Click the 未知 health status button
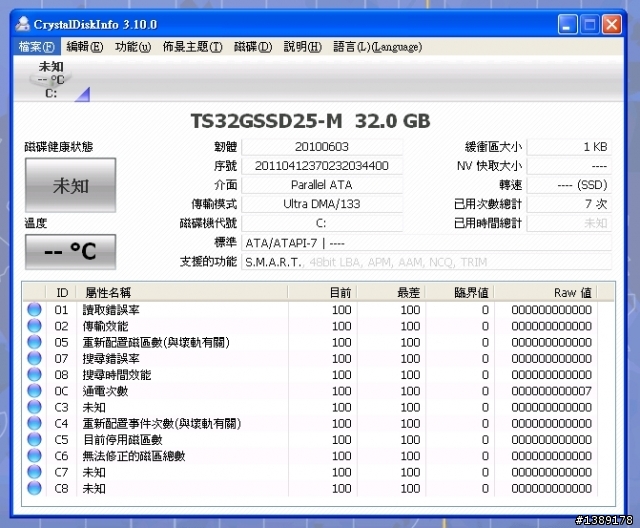The image size is (640, 528). pyautogui.click(x=71, y=185)
